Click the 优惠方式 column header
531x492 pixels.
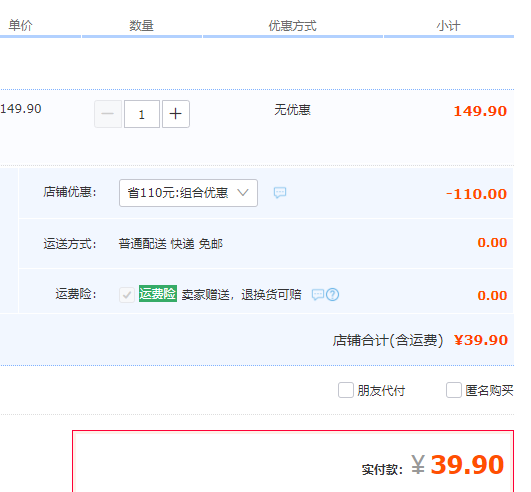(293, 26)
